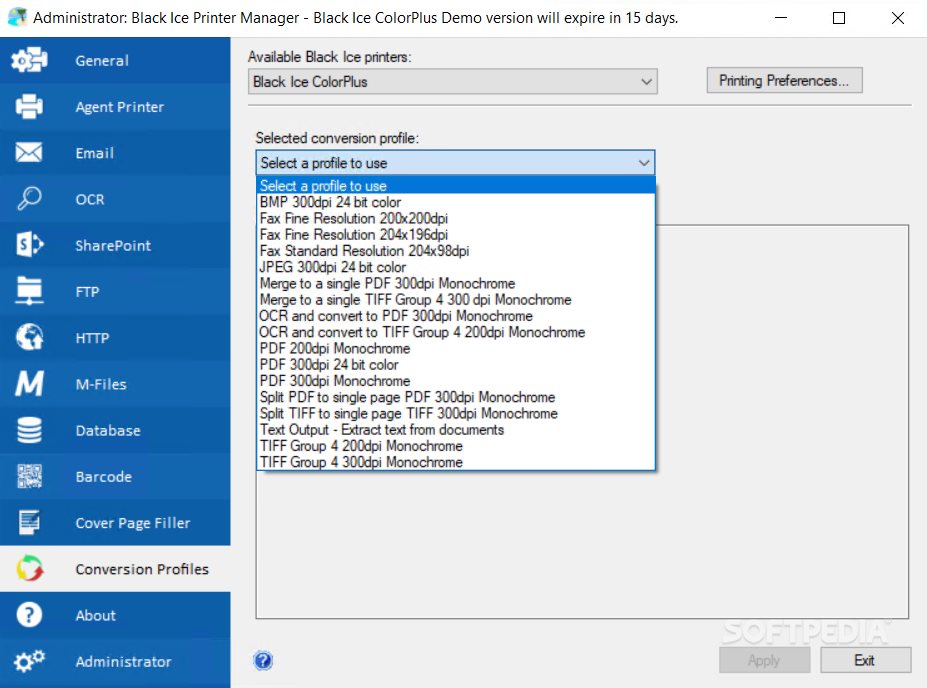Select Fax Fine Resolution 204x196dpi profile
927x688 pixels.
[x=456, y=235]
